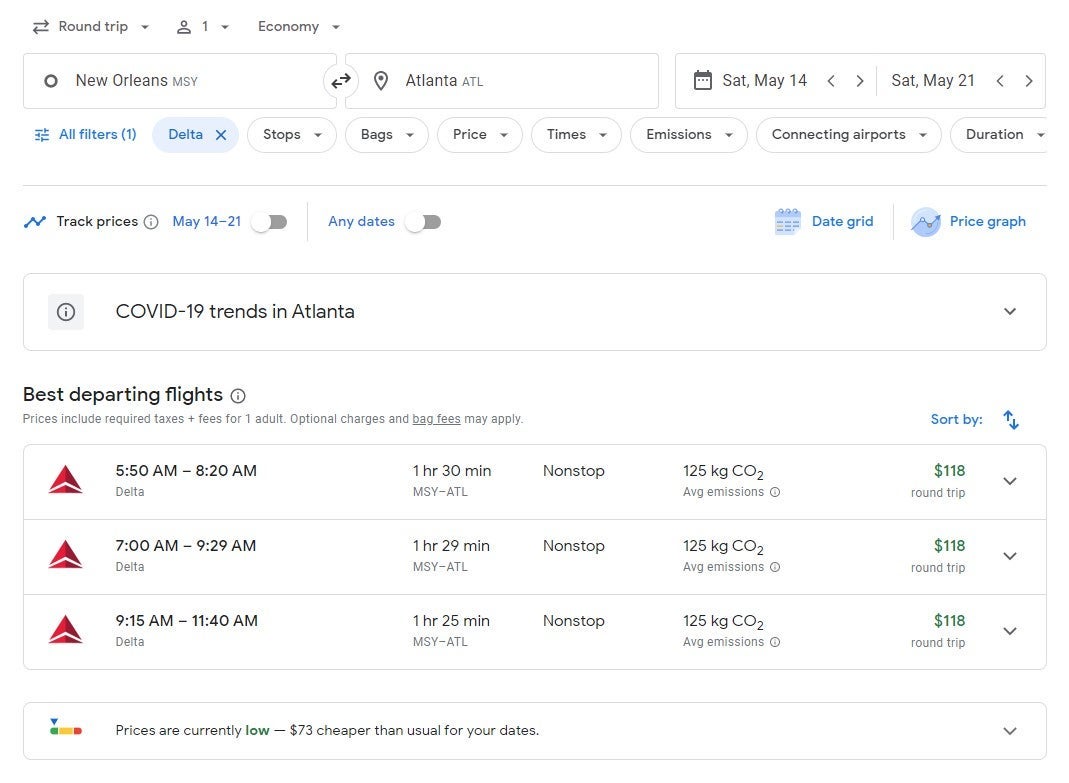Click info icon beside Best departing flights
This screenshot has width=1069, height=783.
pos(238,396)
